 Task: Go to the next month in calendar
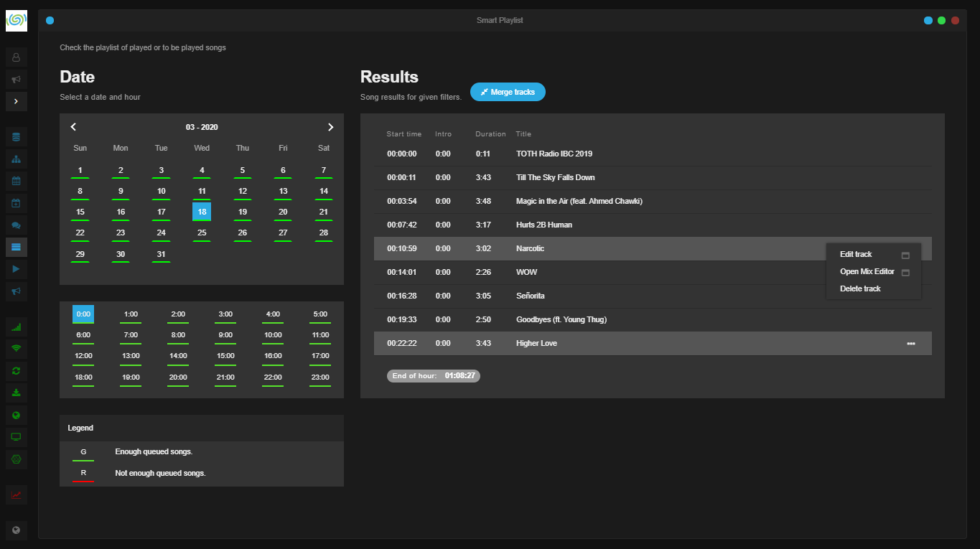tap(331, 127)
